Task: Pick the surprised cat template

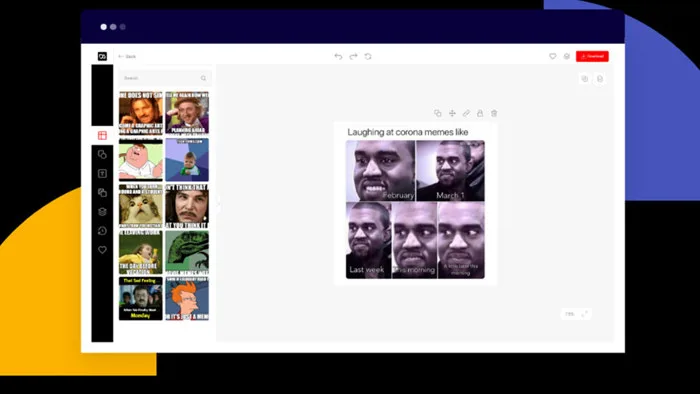Action: coord(141,206)
